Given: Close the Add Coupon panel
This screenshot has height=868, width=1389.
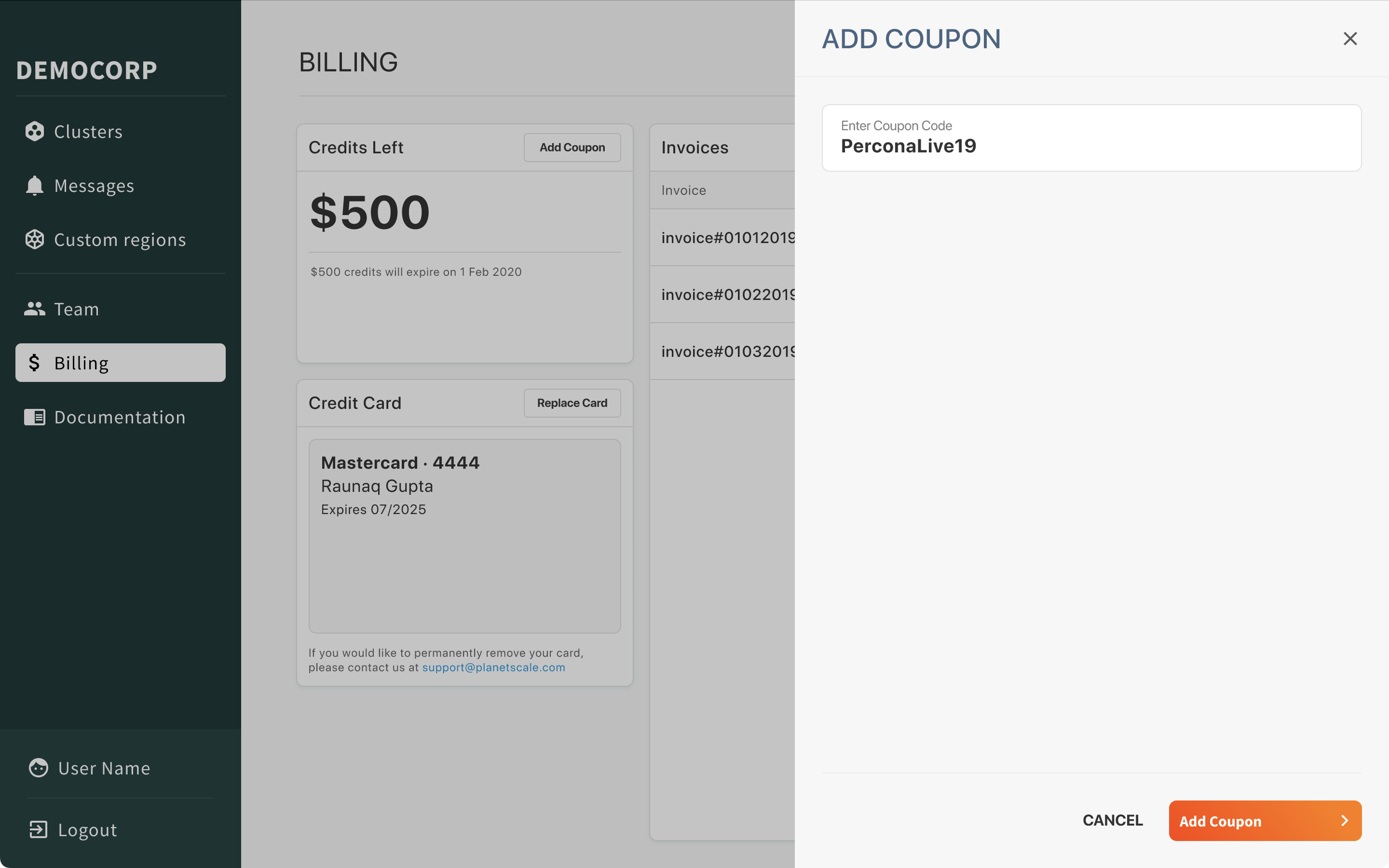Looking at the screenshot, I should (1350, 39).
